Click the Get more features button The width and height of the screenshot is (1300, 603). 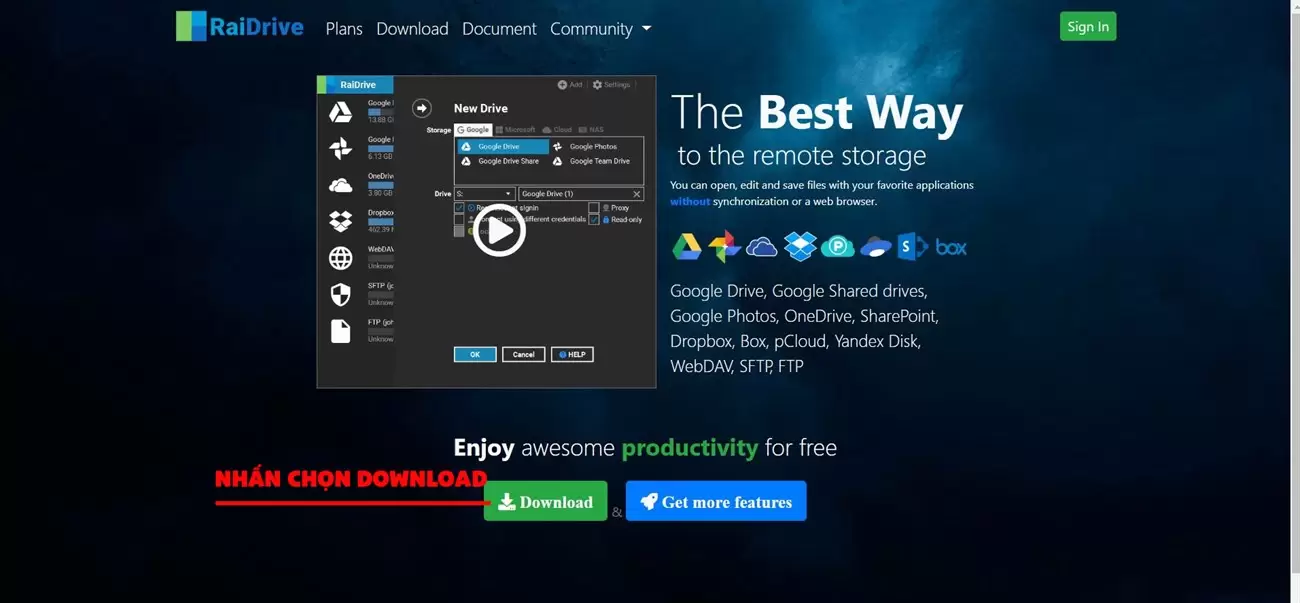click(716, 501)
